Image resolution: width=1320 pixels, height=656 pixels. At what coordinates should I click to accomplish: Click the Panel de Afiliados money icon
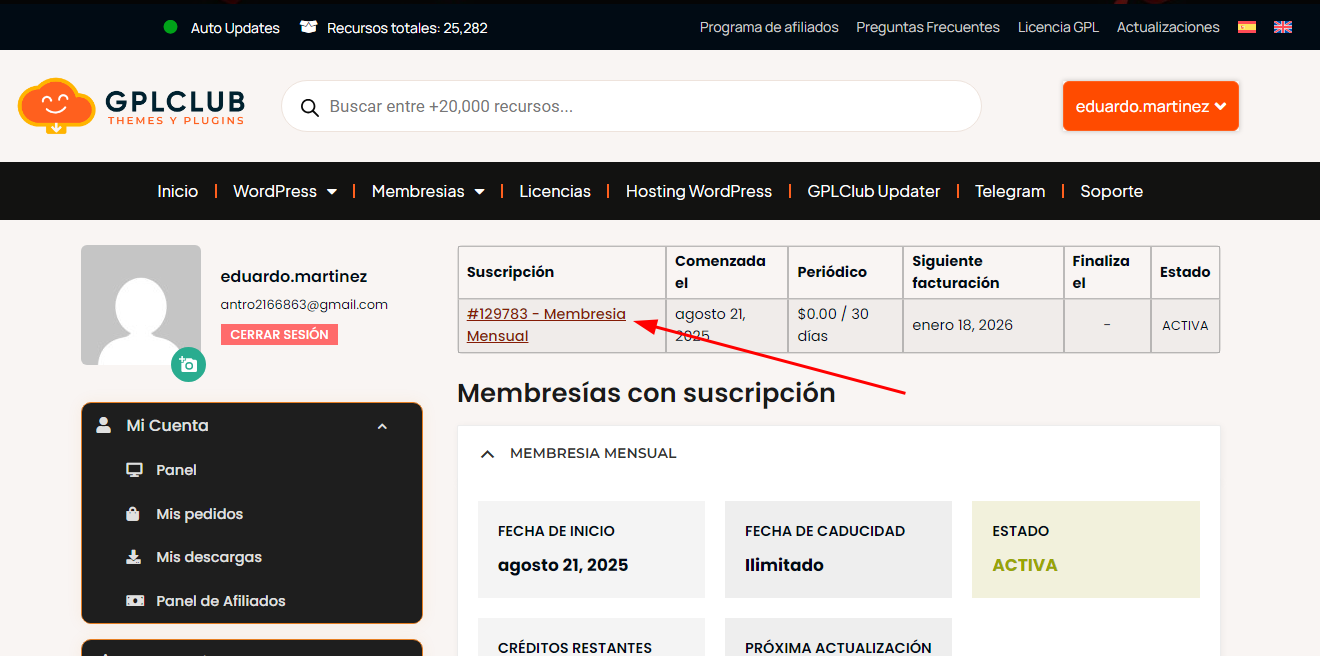[134, 601]
